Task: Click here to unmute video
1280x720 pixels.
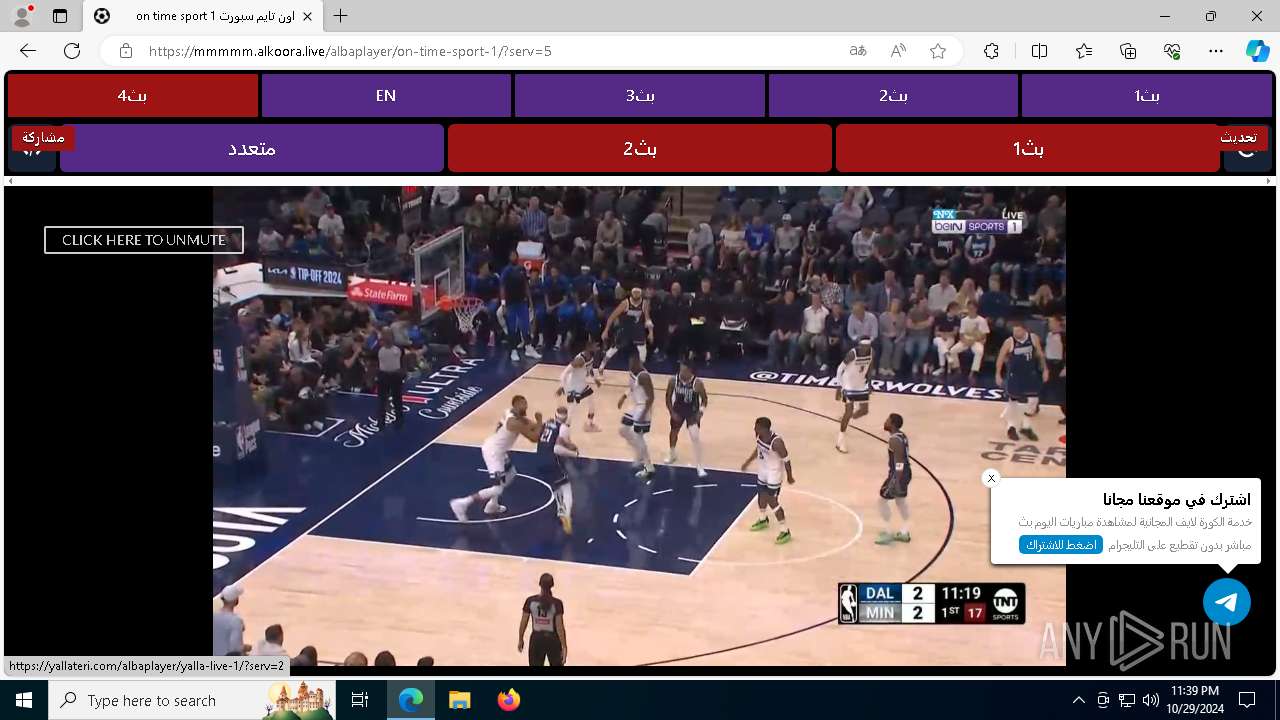Action: [x=144, y=240]
